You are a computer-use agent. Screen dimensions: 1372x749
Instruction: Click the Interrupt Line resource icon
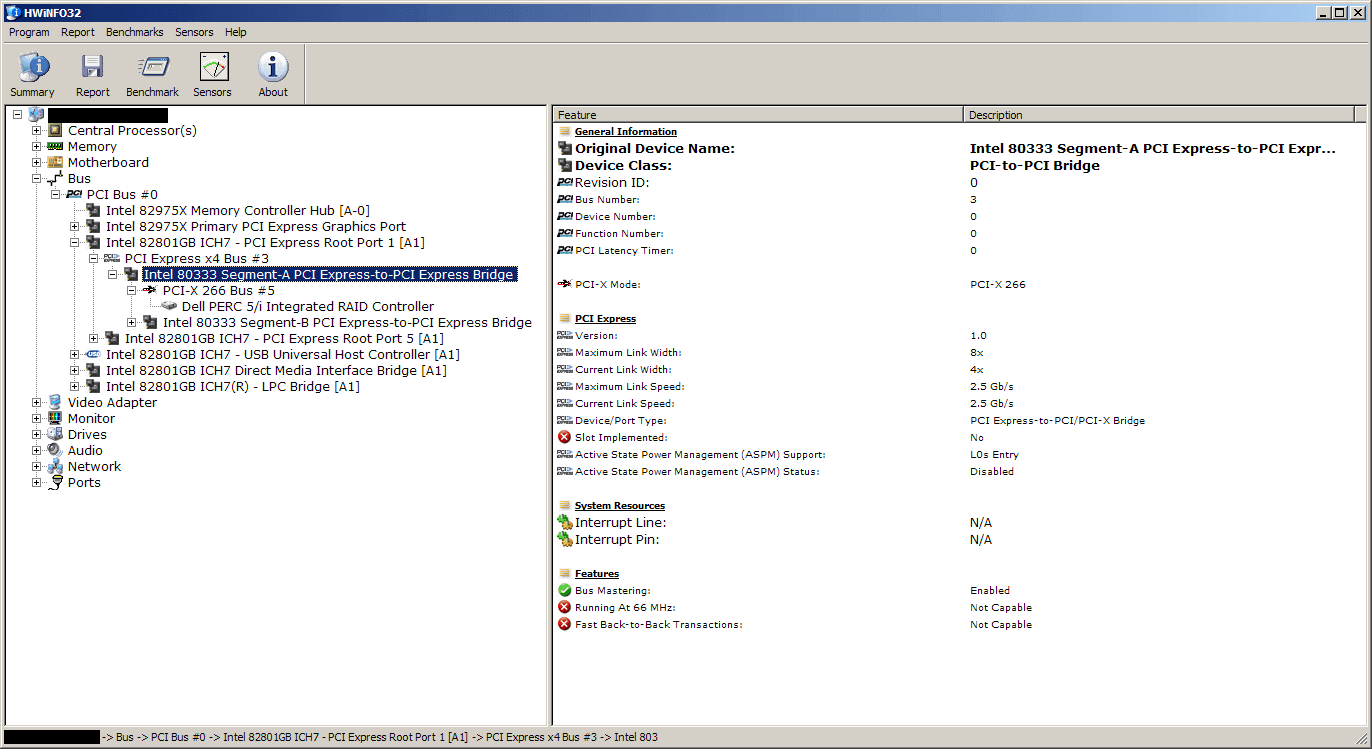click(x=565, y=522)
